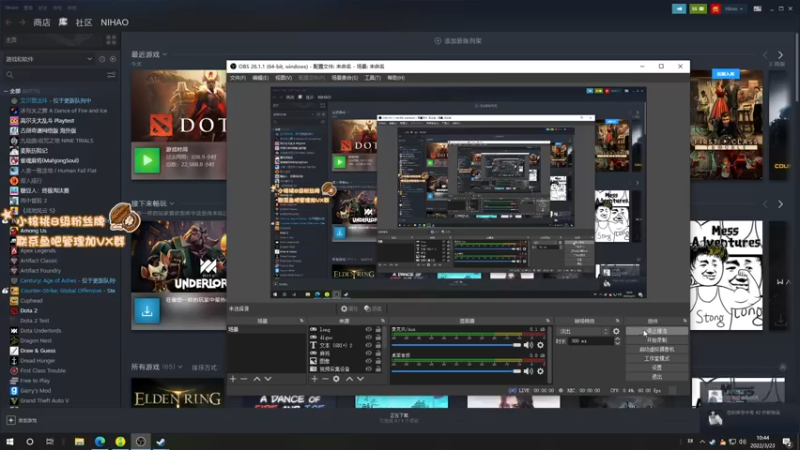Screen dimensions: 800x450
Task: Open settings gear for the microphone audio track
Action: [540, 345]
